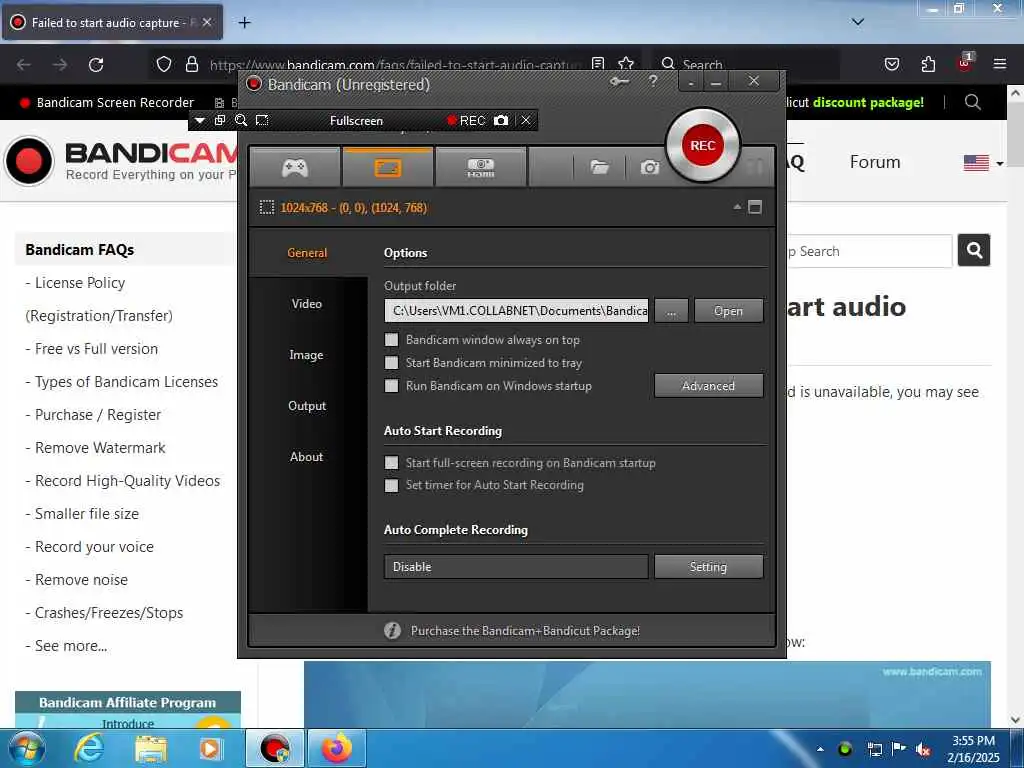1024x768 pixels.
Task: Click the 1024x768 capture area text
Action: 353,208
